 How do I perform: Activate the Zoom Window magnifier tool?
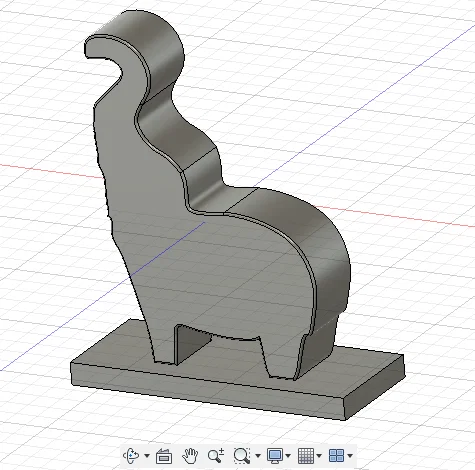coord(242,456)
